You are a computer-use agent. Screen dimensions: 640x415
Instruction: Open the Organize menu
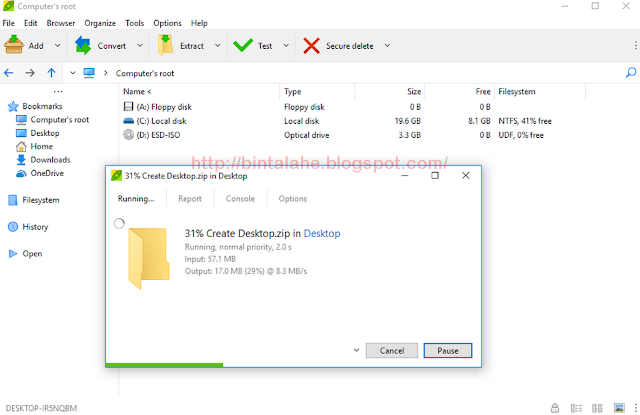pyautogui.click(x=100, y=23)
